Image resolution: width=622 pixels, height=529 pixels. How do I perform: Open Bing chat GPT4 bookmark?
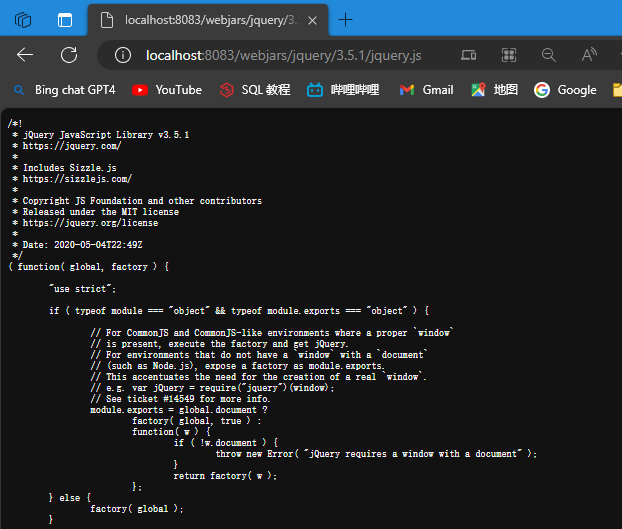pos(64,90)
